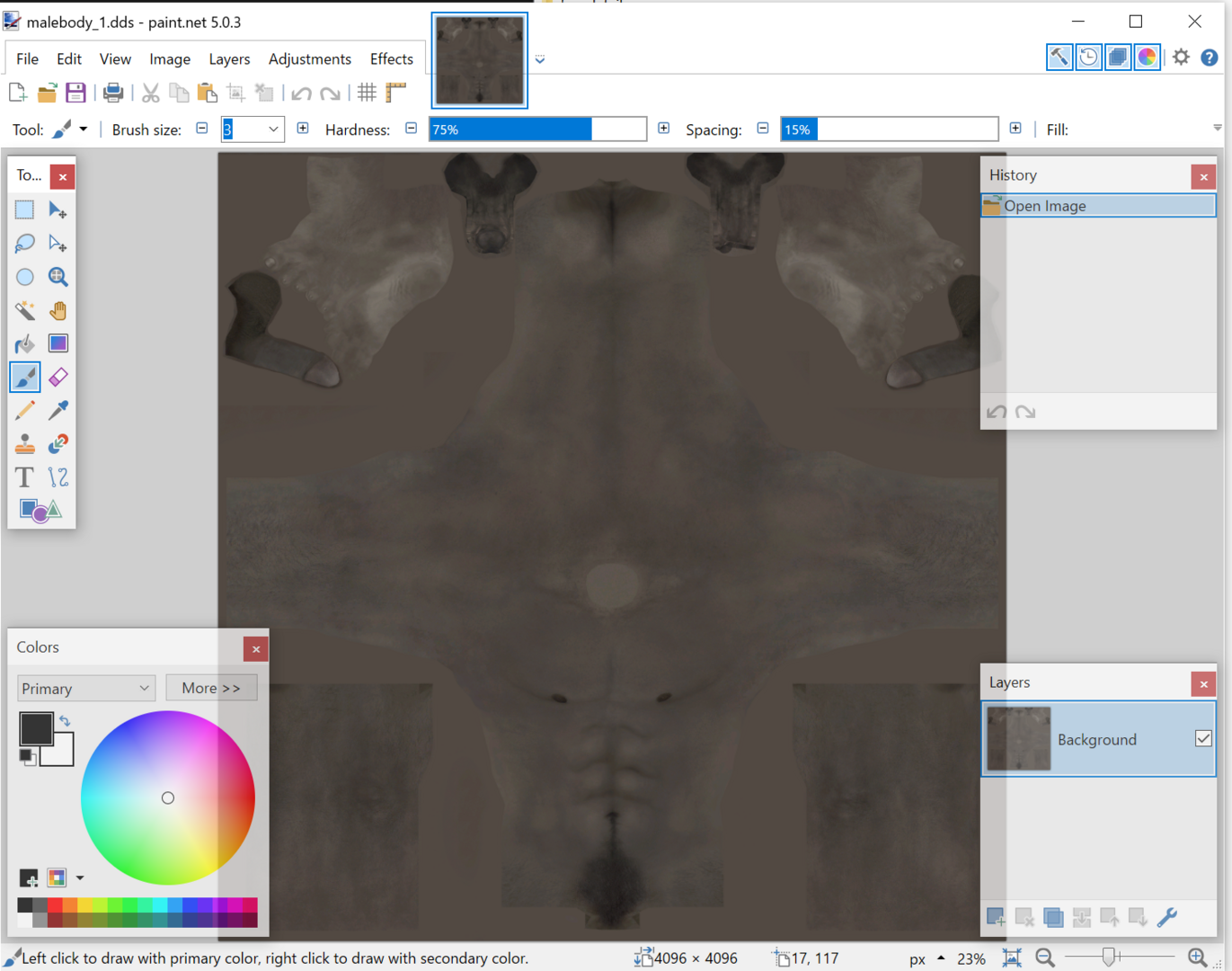The image size is (1232, 971).
Task: Open the Edit menu
Action: (69, 58)
